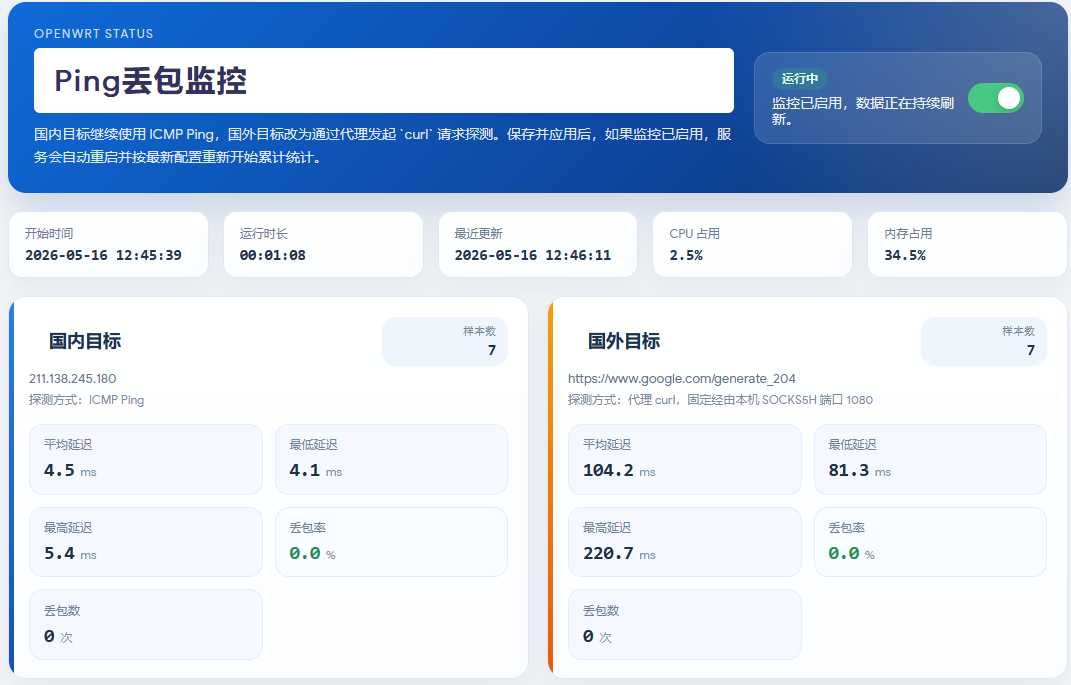This screenshot has height=685, width=1071.
Task: Click the domestic IP 211.138.245.180
Action: (x=72, y=378)
